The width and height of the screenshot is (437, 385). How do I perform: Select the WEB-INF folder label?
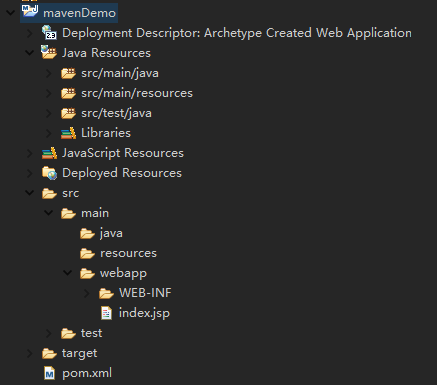pos(145,293)
